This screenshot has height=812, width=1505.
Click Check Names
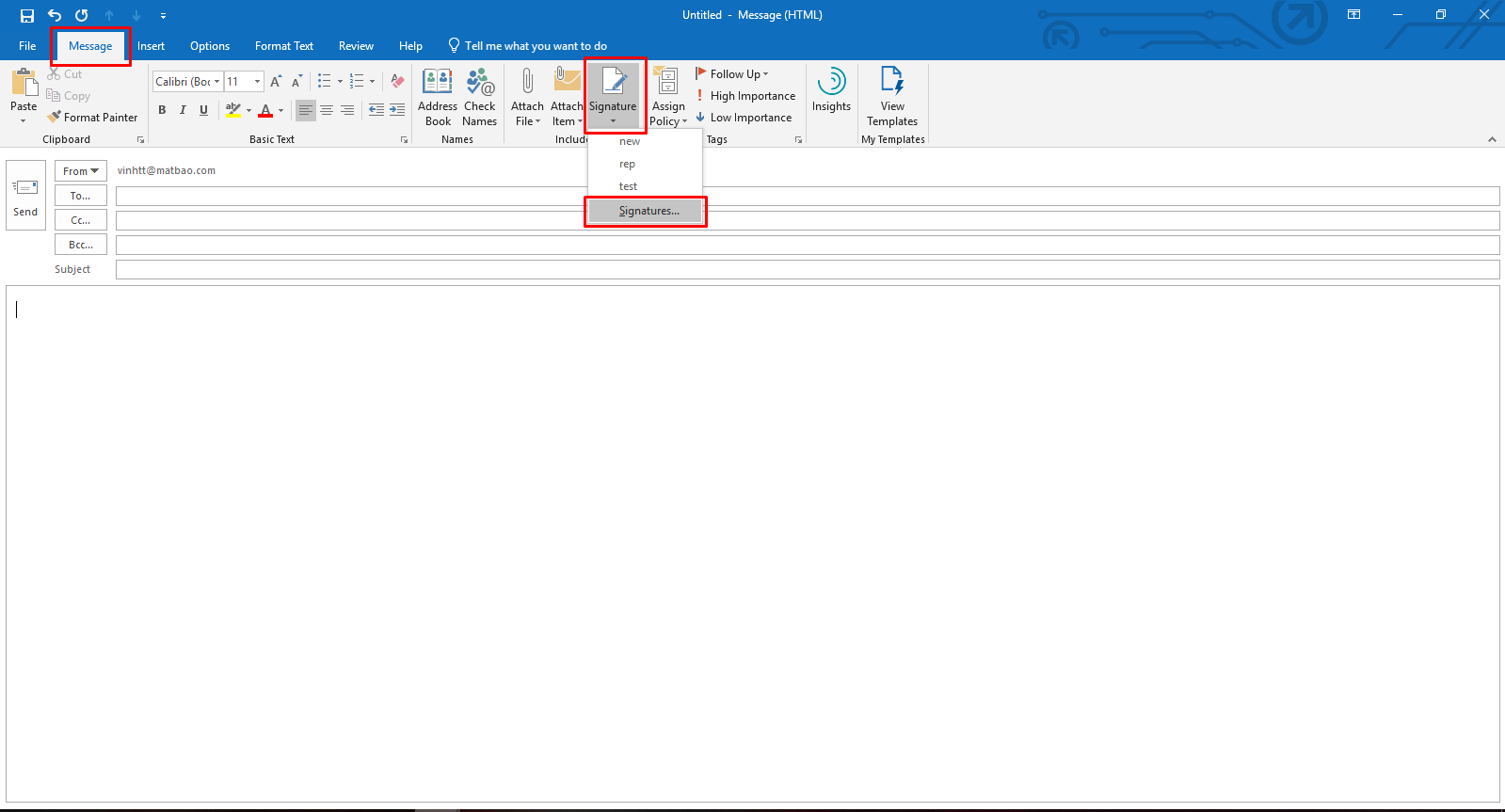pyautogui.click(x=480, y=97)
